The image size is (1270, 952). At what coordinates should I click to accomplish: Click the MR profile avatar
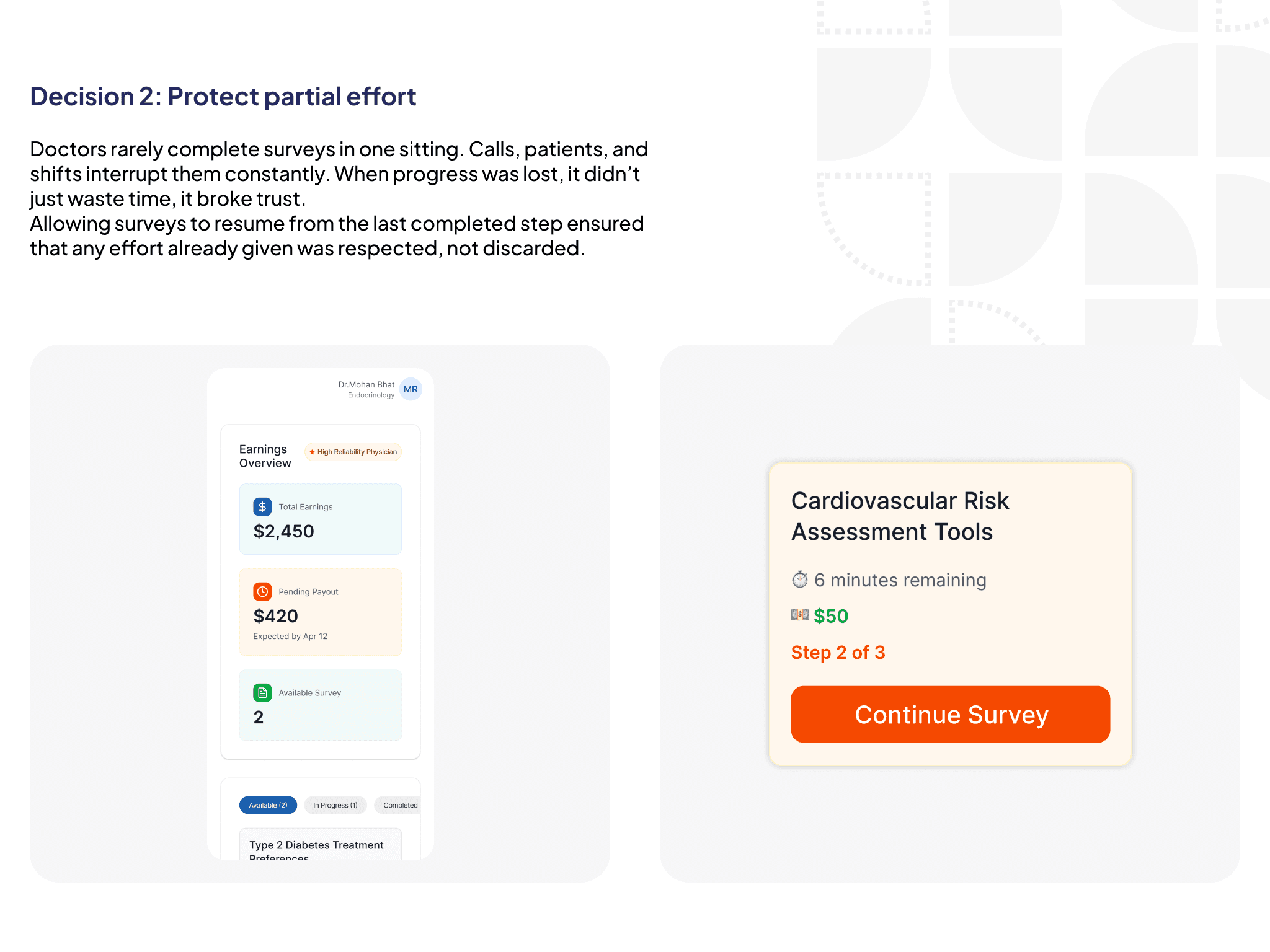pyautogui.click(x=411, y=389)
